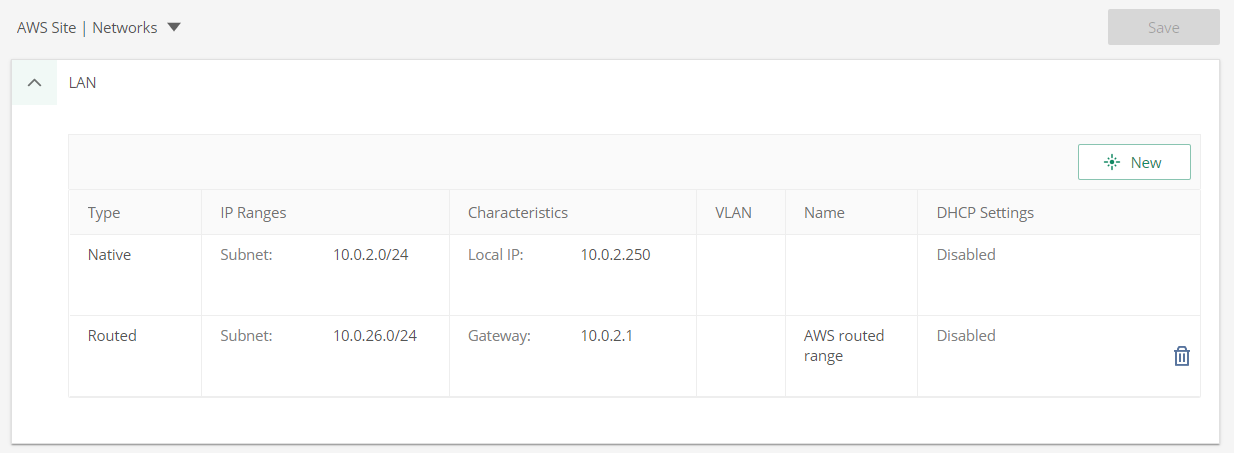Screen dimensions: 1234x453
Task: Click the New network button
Action: point(1134,162)
